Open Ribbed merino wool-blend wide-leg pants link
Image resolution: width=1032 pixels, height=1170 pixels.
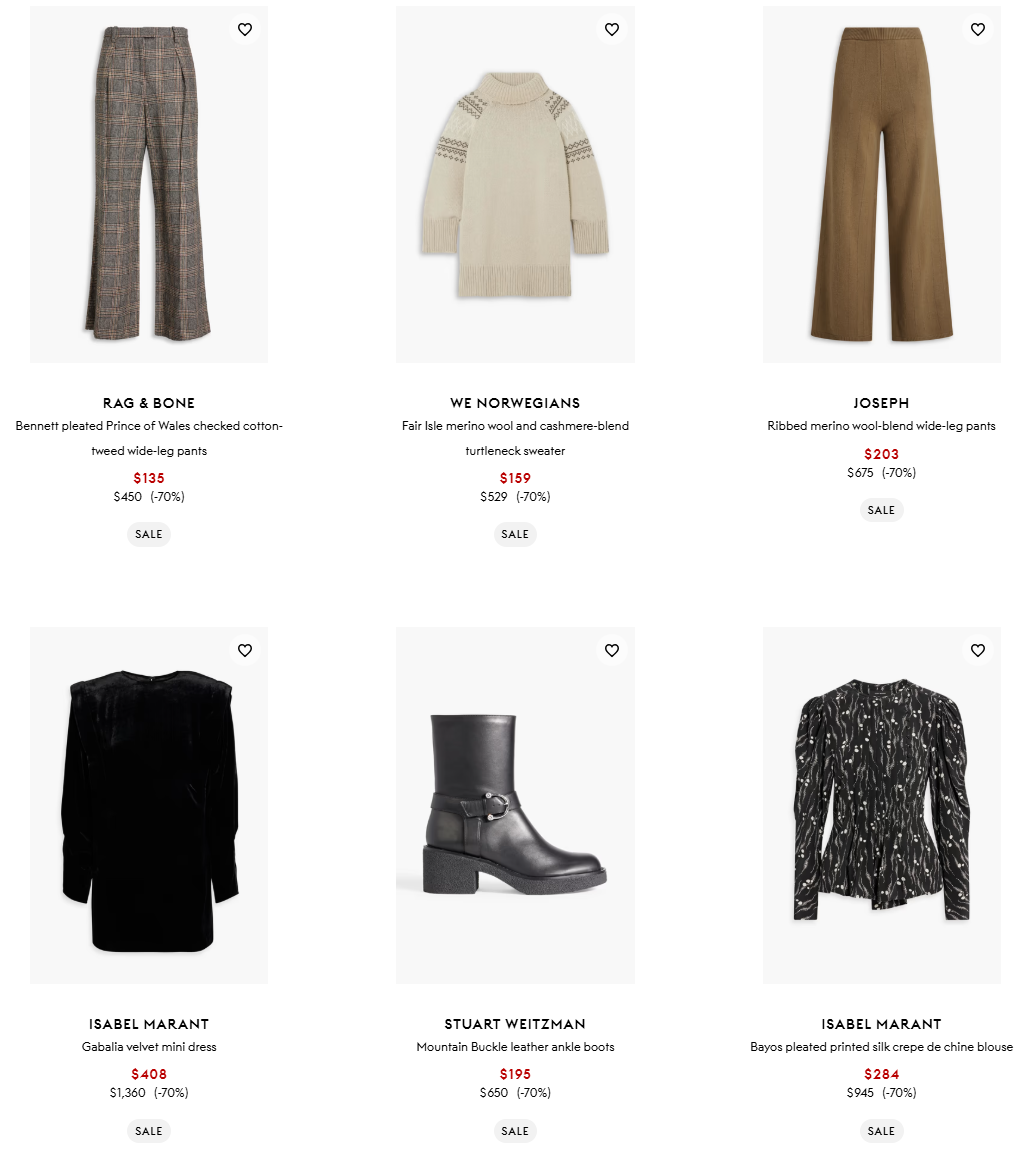pos(881,426)
